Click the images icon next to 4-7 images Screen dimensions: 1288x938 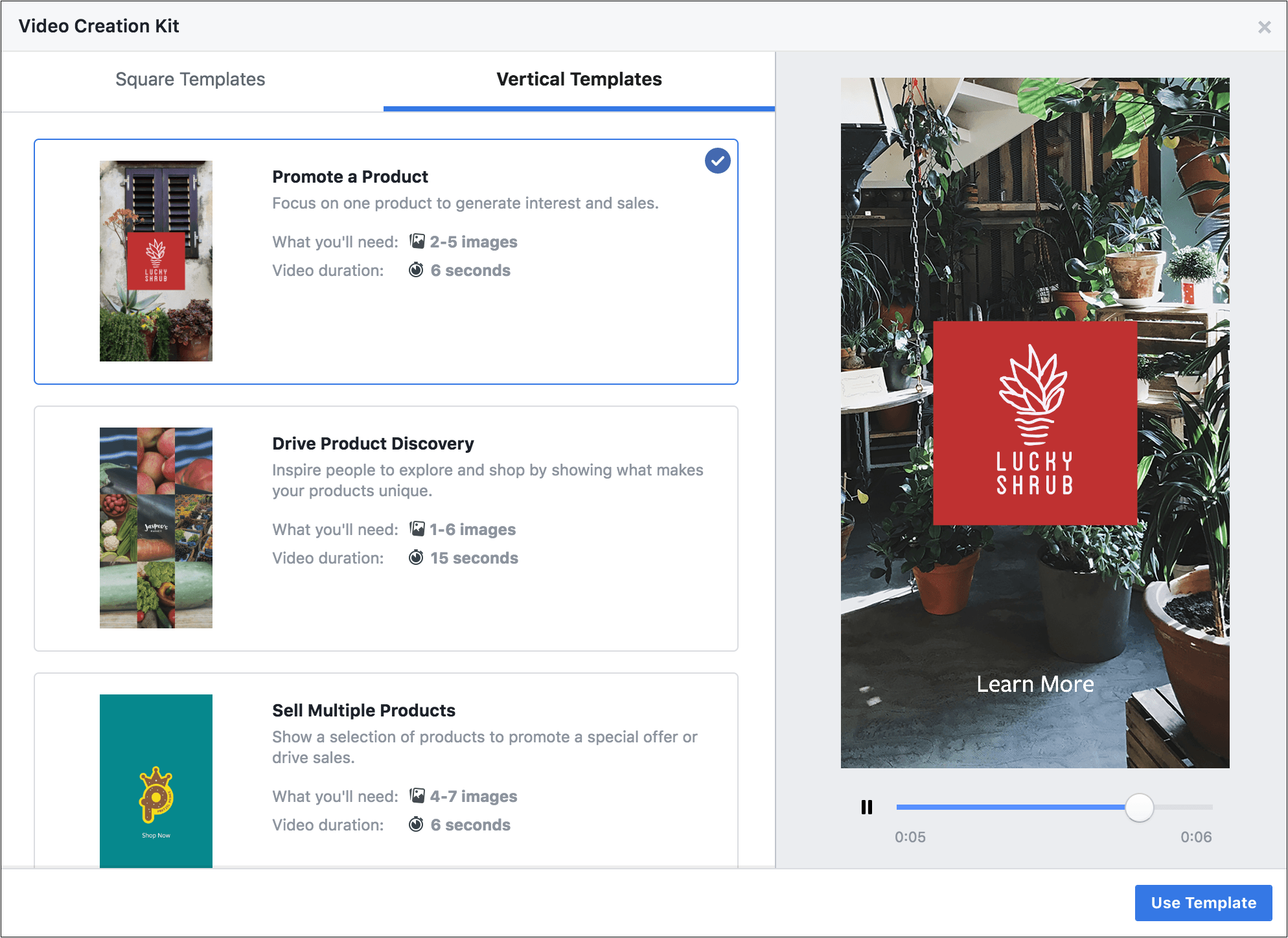pos(417,796)
